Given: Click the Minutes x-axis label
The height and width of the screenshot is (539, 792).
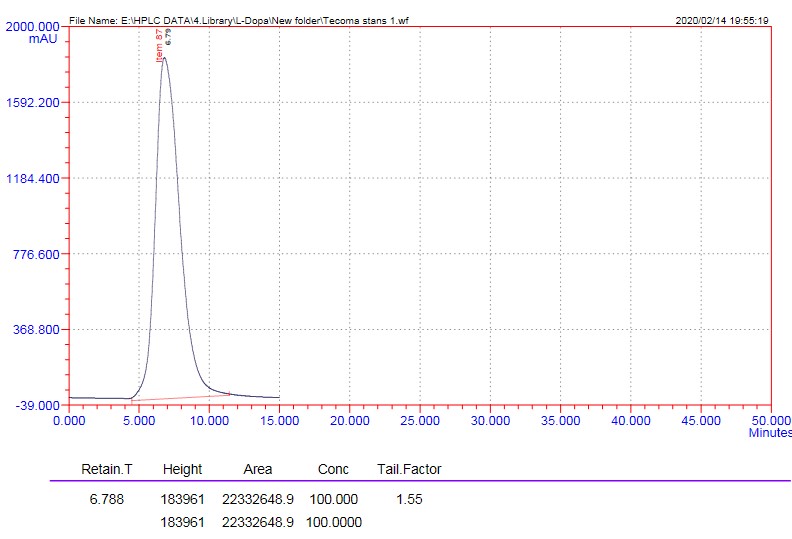Looking at the screenshot, I should [x=769, y=433].
